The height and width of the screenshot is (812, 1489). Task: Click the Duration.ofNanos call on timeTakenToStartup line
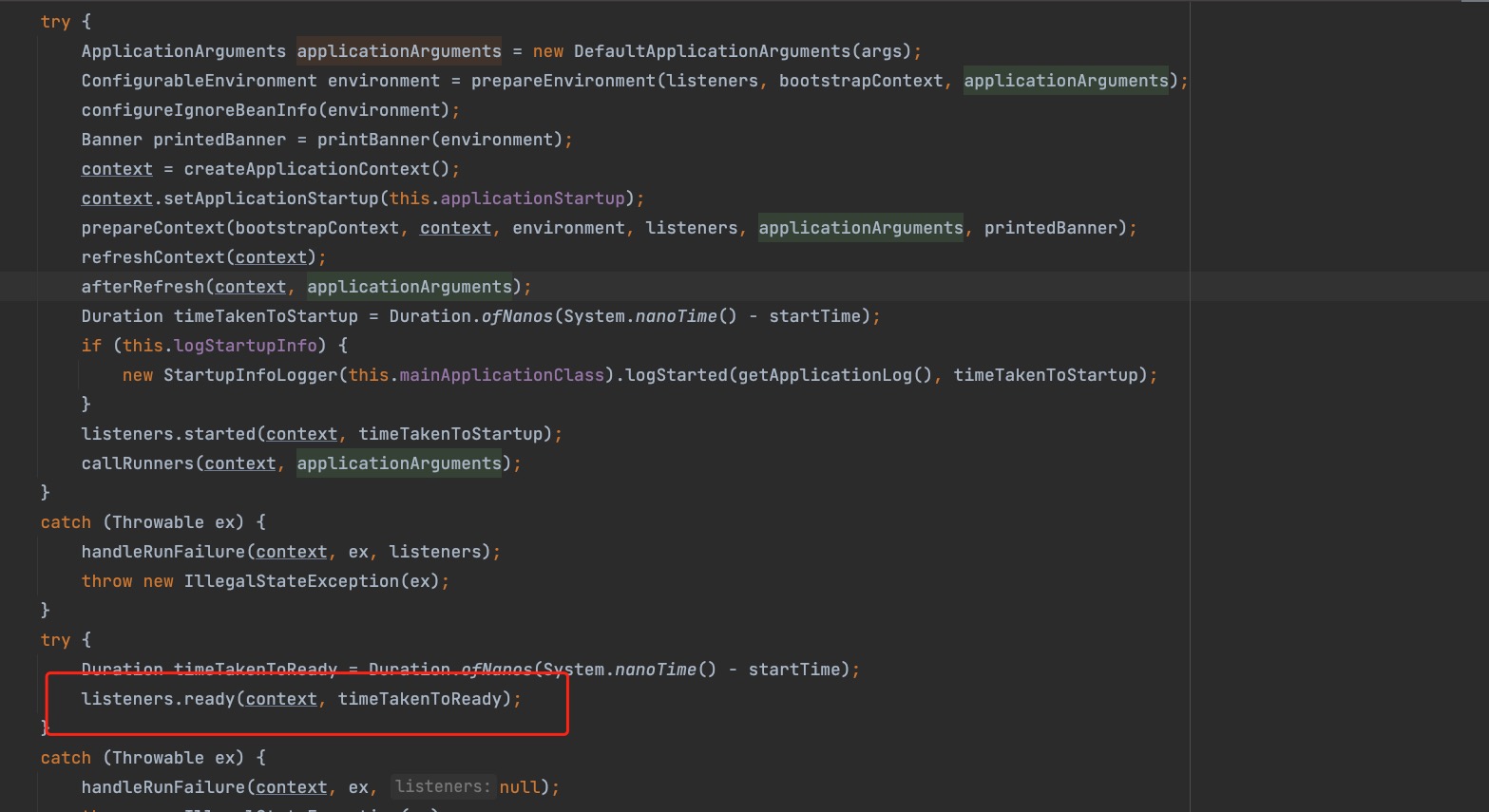pyautogui.click(x=470, y=315)
